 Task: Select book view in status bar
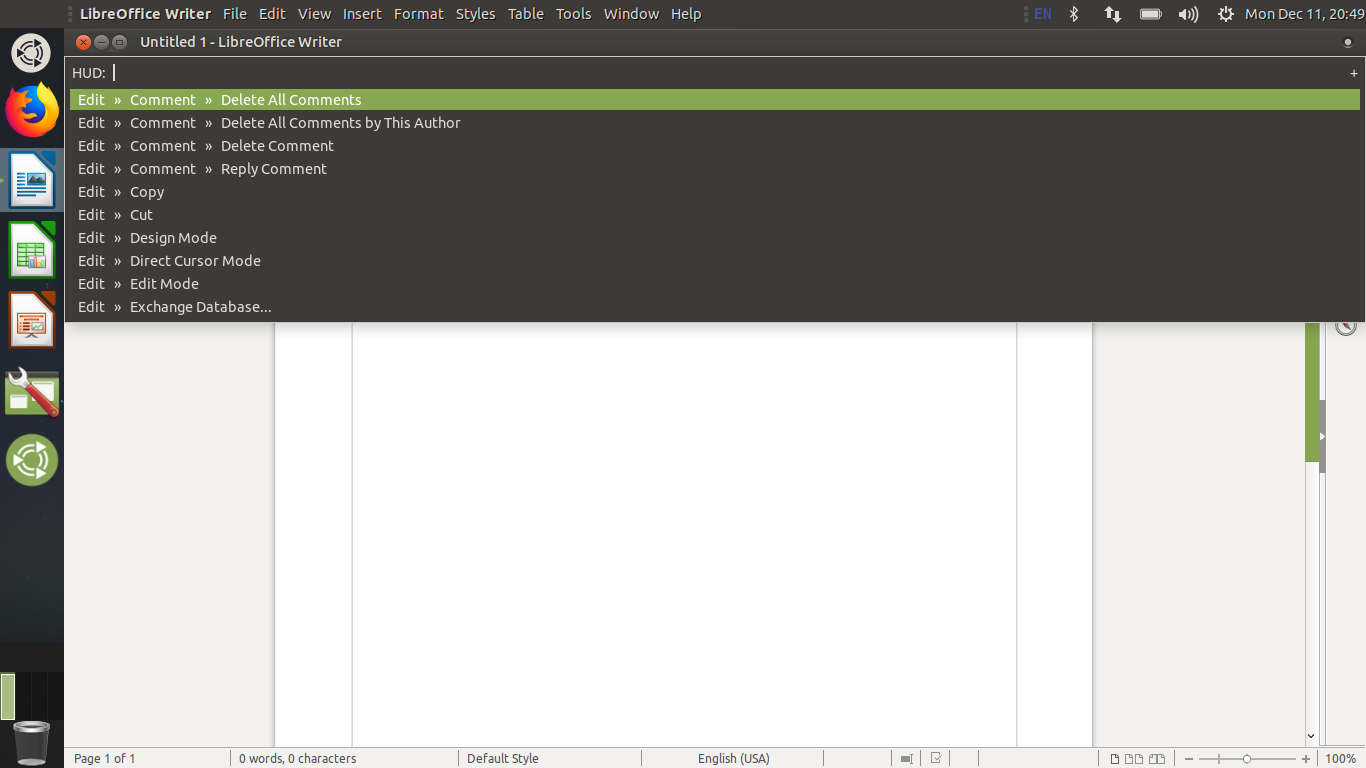(x=1157, y=759)
